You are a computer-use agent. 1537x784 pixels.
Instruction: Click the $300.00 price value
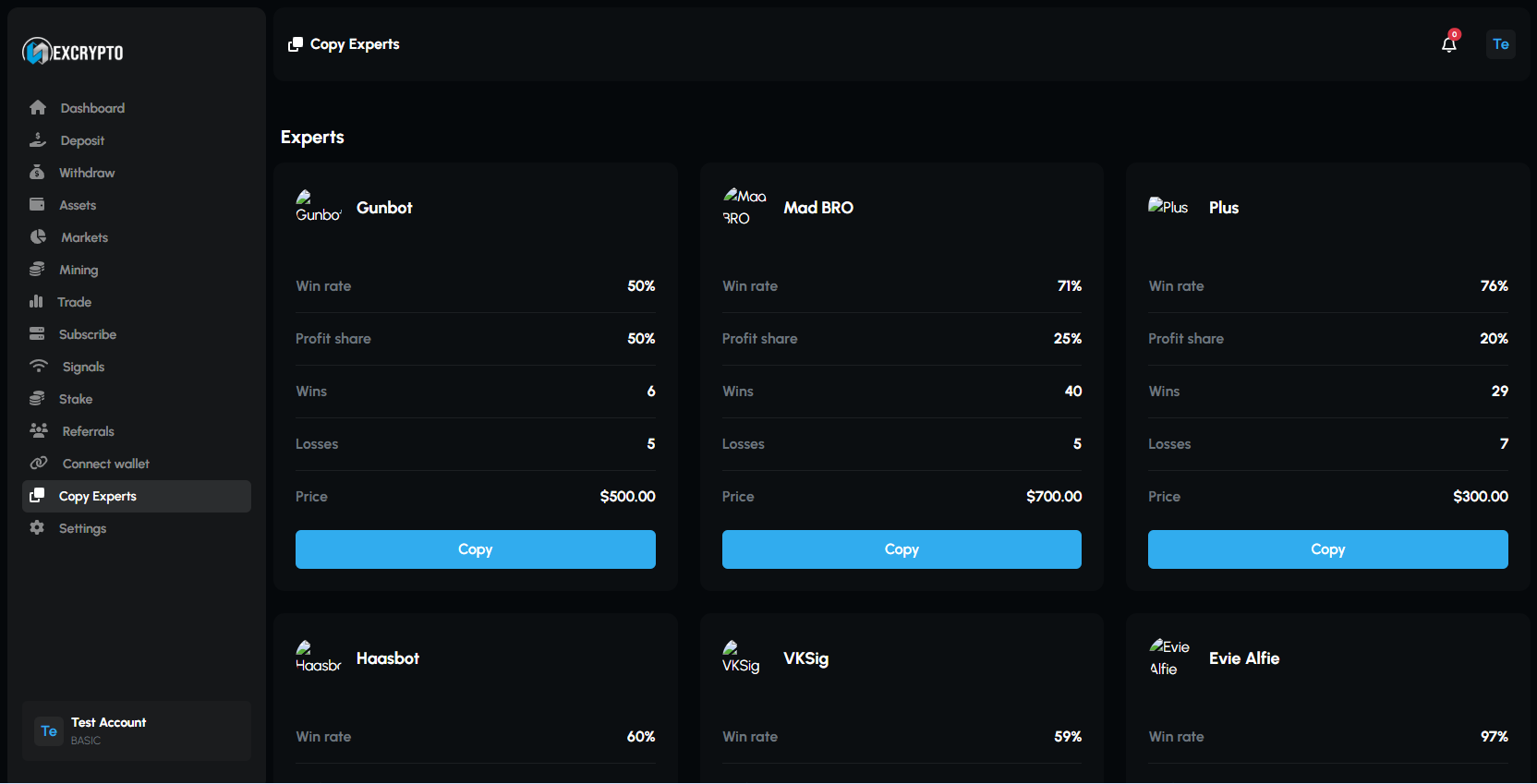click(x=1481, y=497)
